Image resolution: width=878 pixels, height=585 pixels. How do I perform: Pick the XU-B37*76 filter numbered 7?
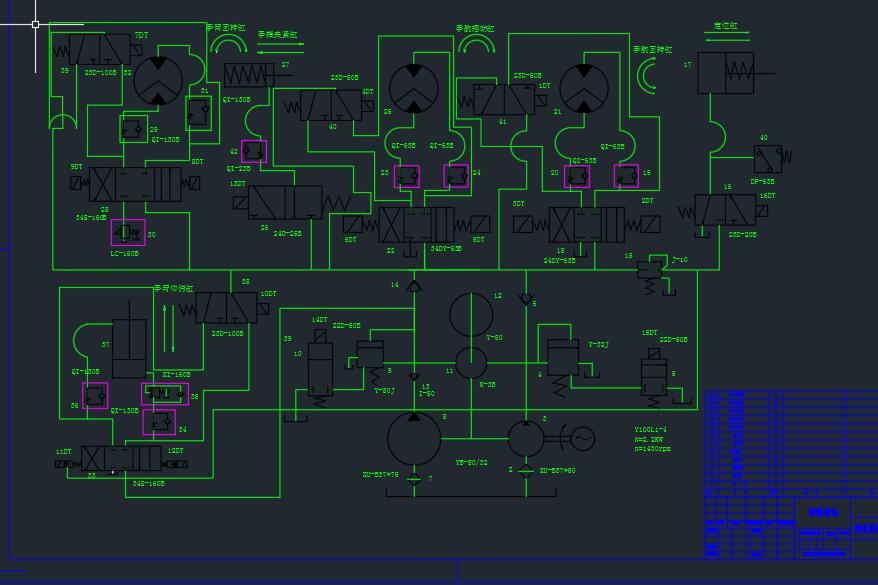tap(414, 479)
